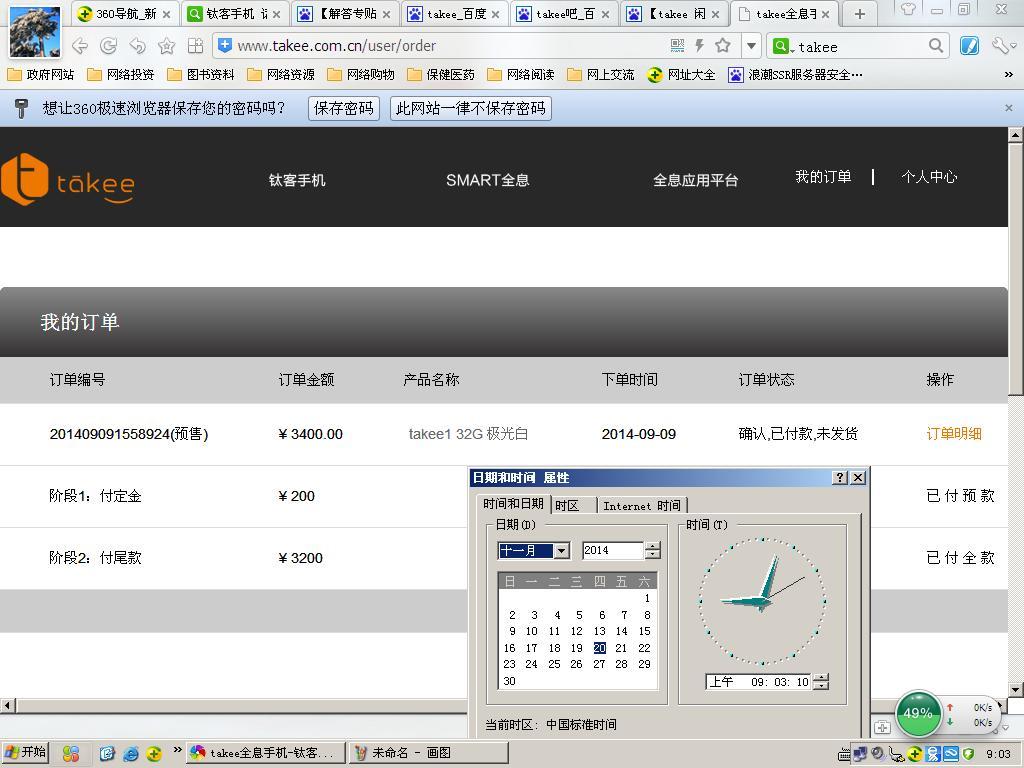Increase time with the time spinner up arrow
Viewport: 1024px width, 768px height.
coord(821,677)
